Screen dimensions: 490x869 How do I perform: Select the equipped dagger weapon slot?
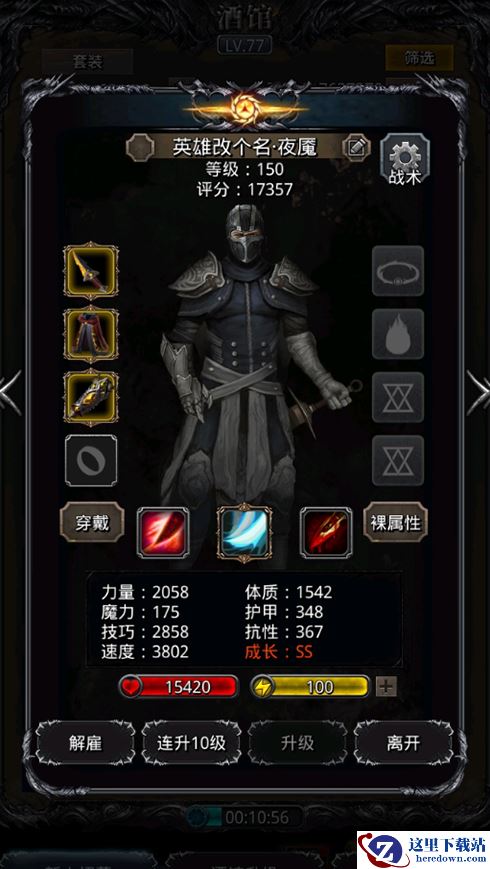[x=91, y=272]
